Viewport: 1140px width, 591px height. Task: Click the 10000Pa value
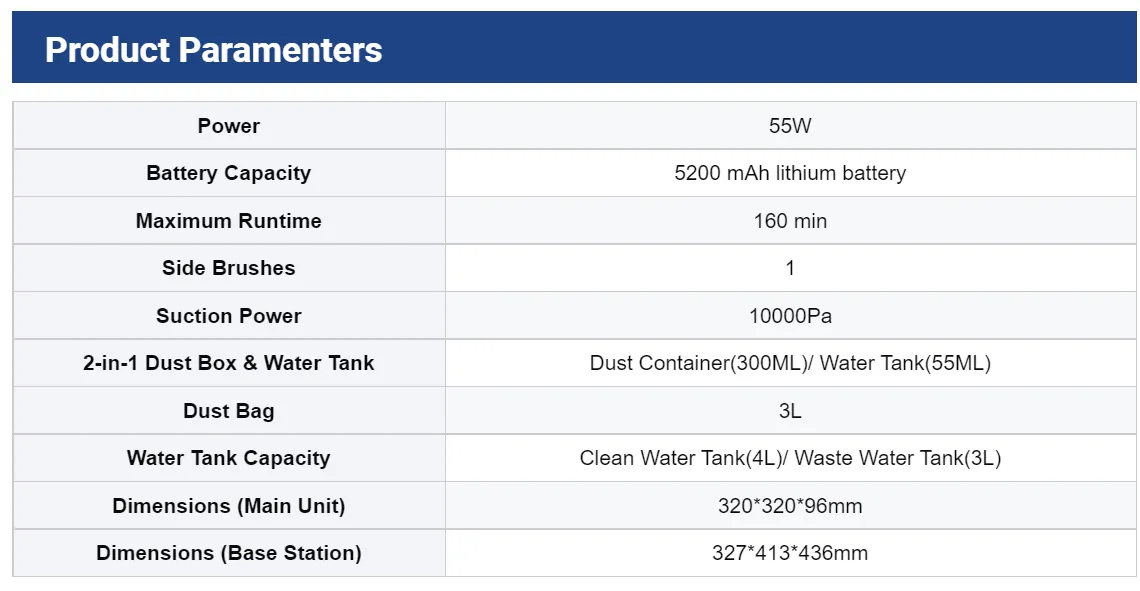point(790,316)
